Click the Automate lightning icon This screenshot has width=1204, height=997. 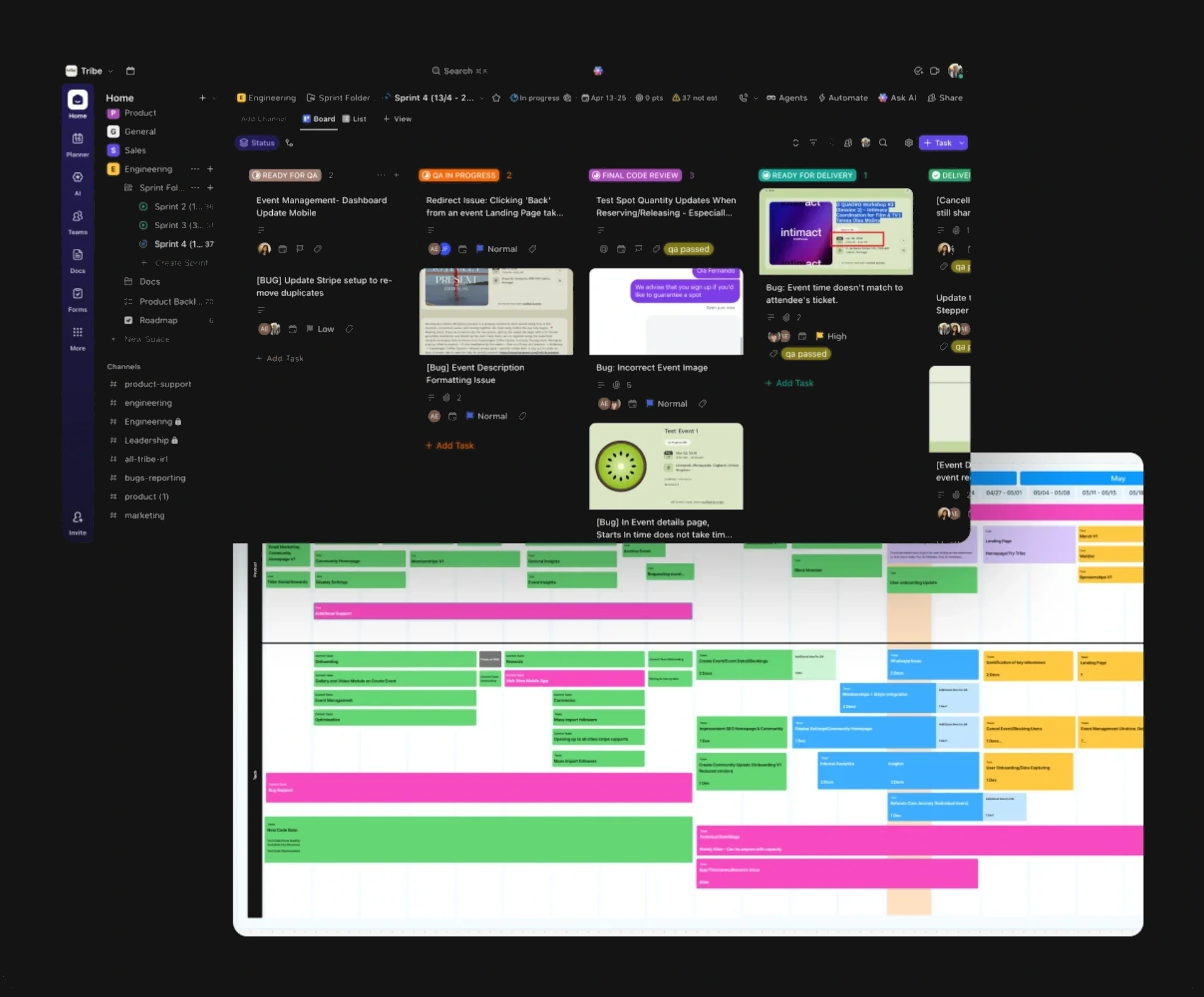tap(821, 98)
